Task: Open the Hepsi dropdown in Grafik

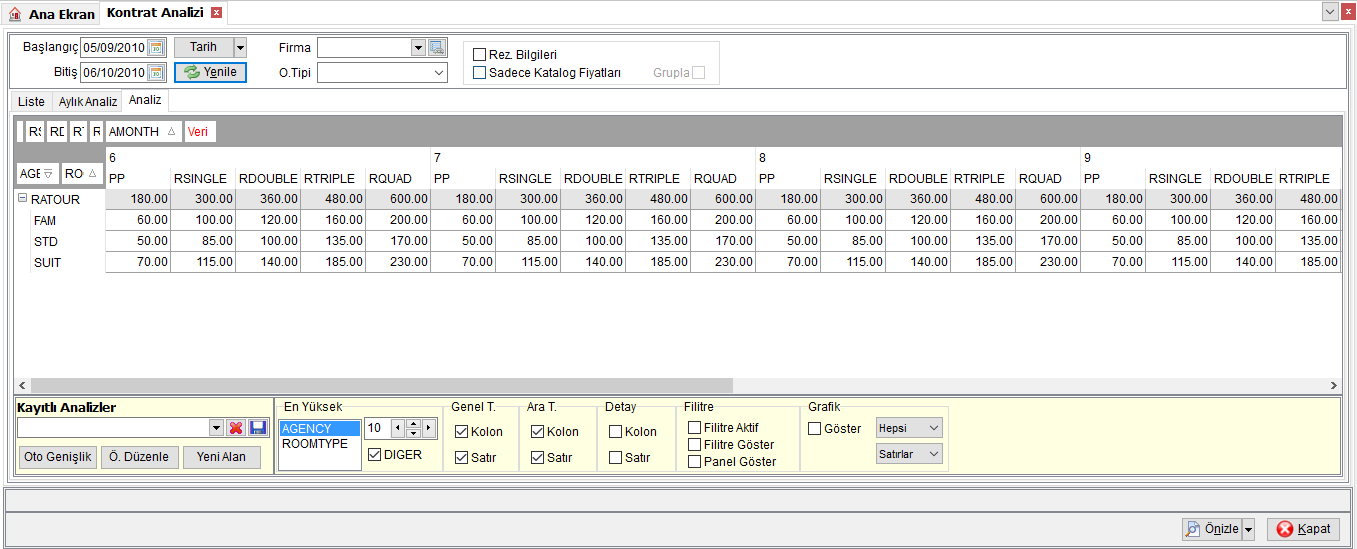Action: coord(909,428)
